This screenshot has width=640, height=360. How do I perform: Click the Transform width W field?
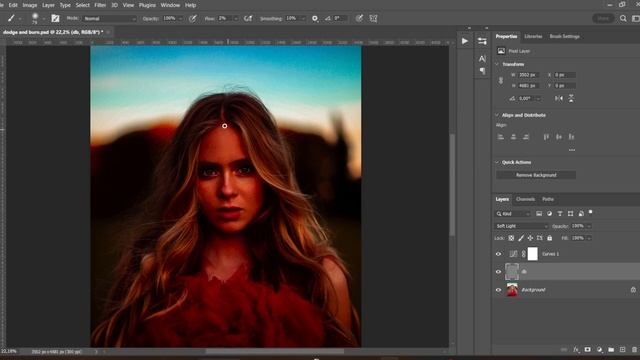(x=529, y=75)
